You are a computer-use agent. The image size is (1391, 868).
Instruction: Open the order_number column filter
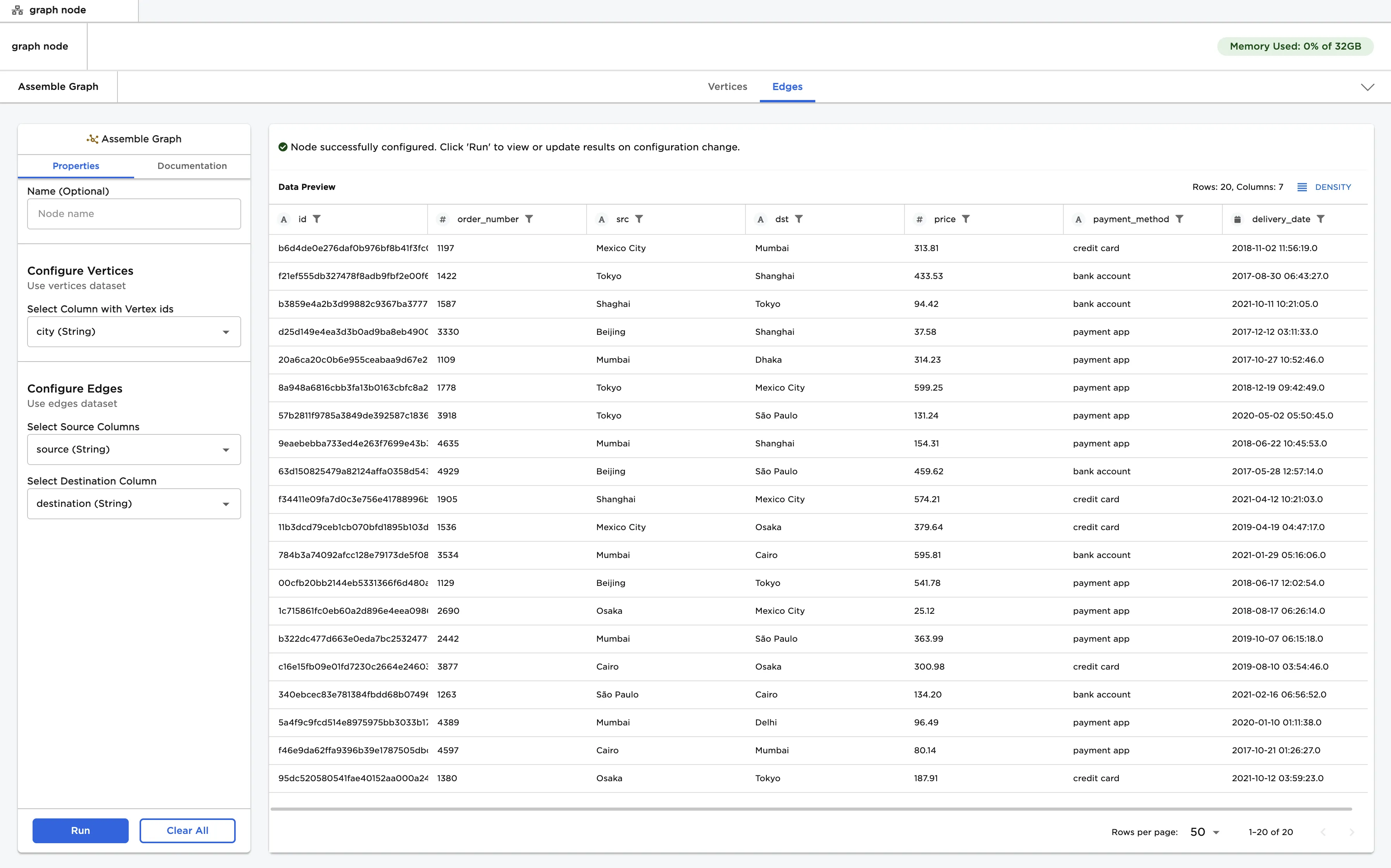[x=529, y=219]
